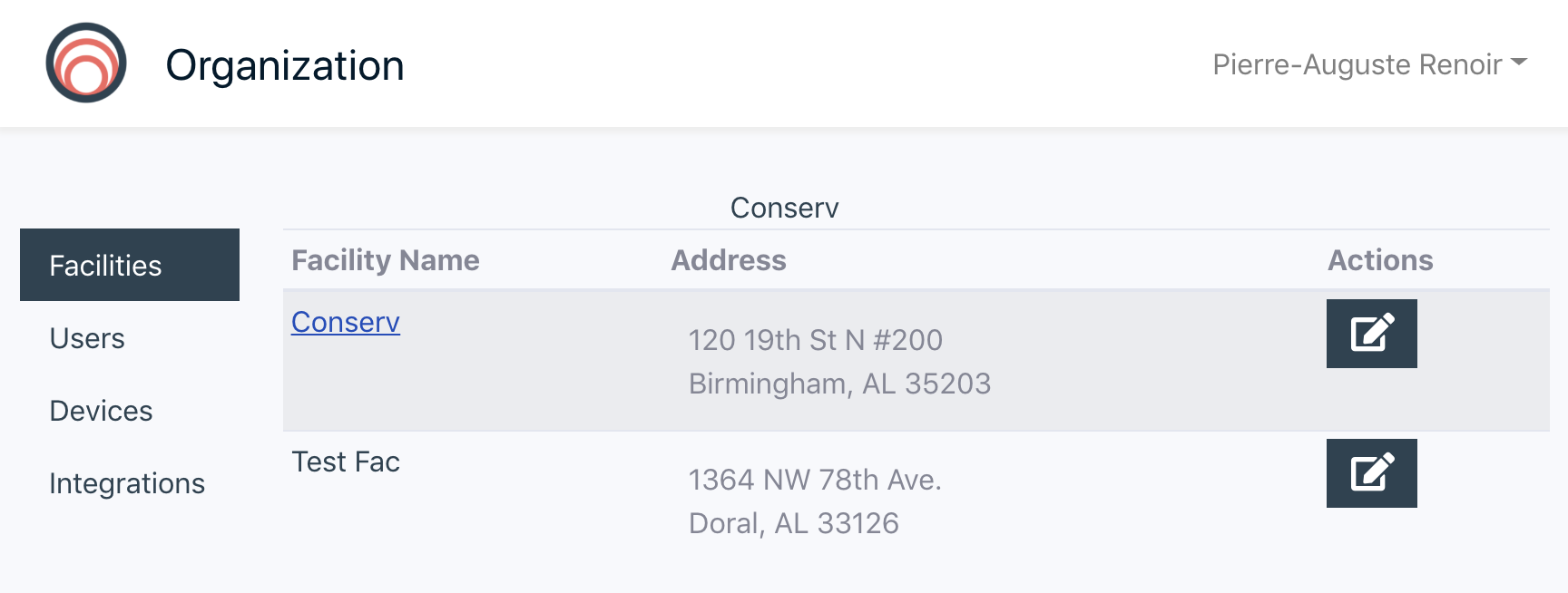Click the Conserv heading above the table
The width and height of the screenshot is (1568, 593).
point(785,208)
